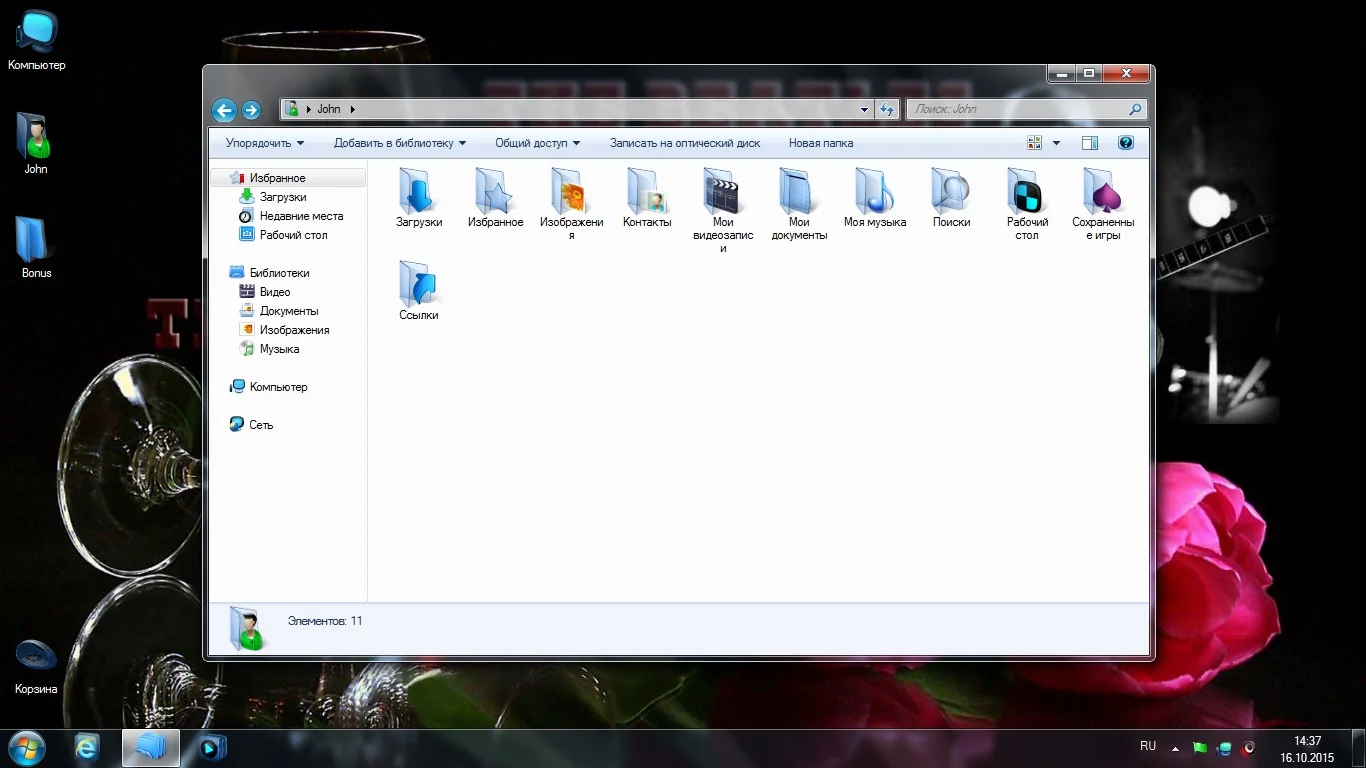Open Корзина on the desktop
This screenshot has width=1366, height=768.
(x=36, y=658)
